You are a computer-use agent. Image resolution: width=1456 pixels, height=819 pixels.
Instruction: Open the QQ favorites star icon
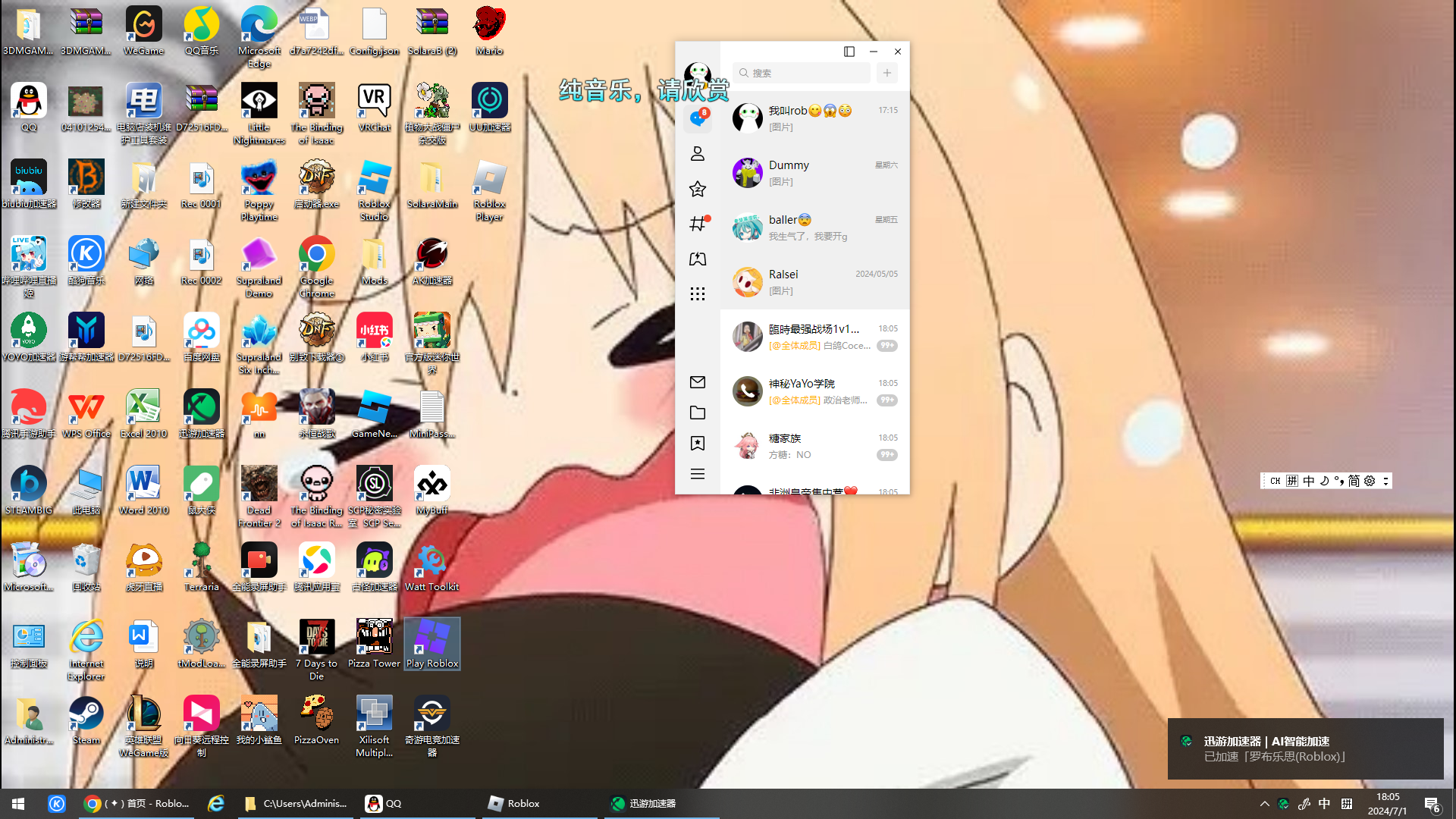click(x=698, y=189)
